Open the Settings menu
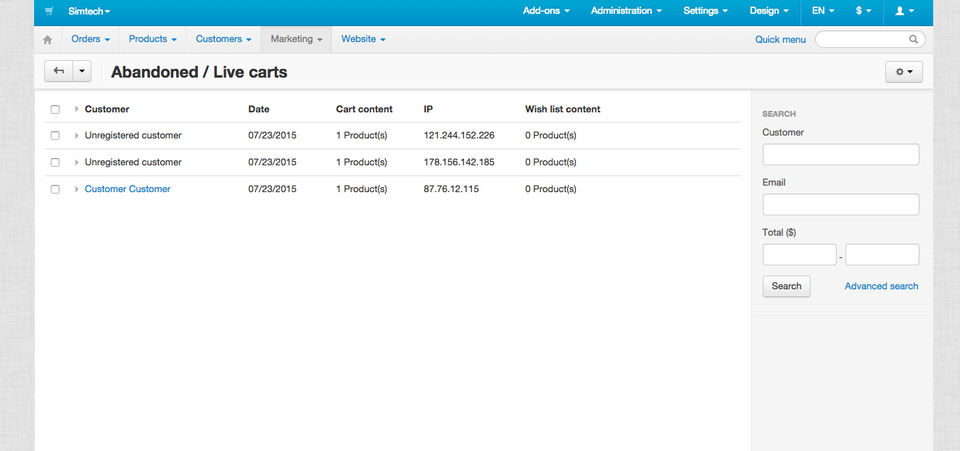Image resolution: width=960 pixels, height=451 pixels. pos(705,11)
